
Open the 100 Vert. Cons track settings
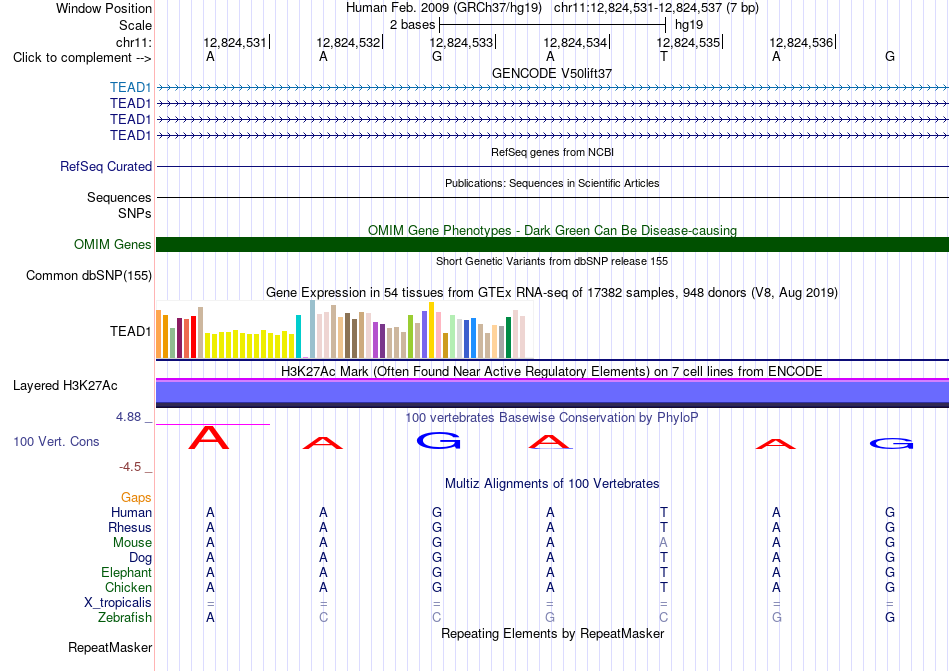[56, 441]
